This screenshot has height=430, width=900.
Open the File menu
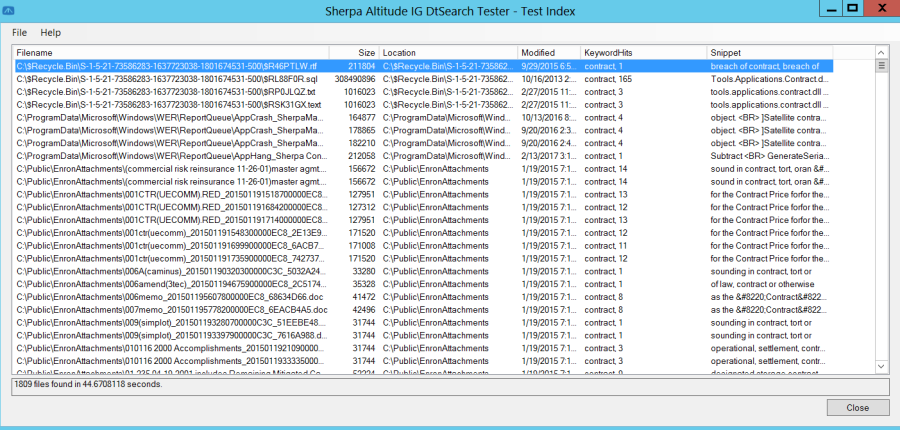[20, 33]
